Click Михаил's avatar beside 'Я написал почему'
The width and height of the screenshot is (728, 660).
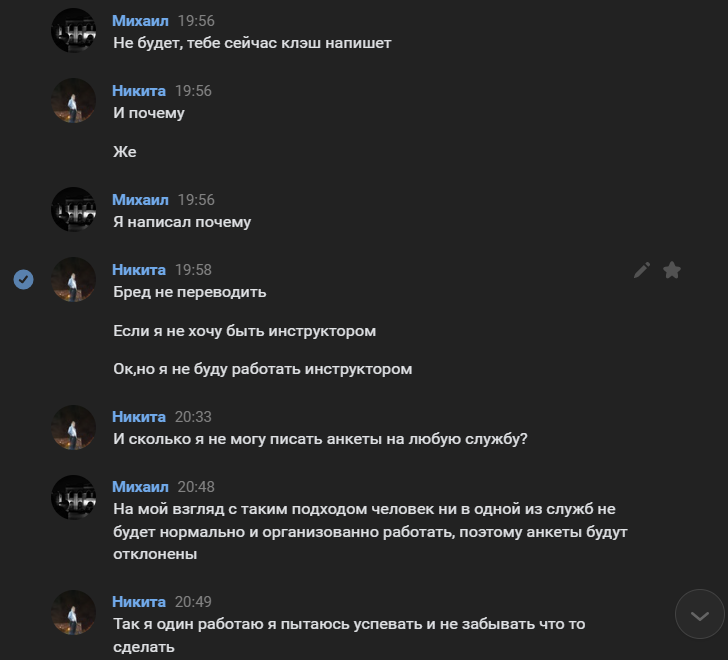(x=73, y=209)
